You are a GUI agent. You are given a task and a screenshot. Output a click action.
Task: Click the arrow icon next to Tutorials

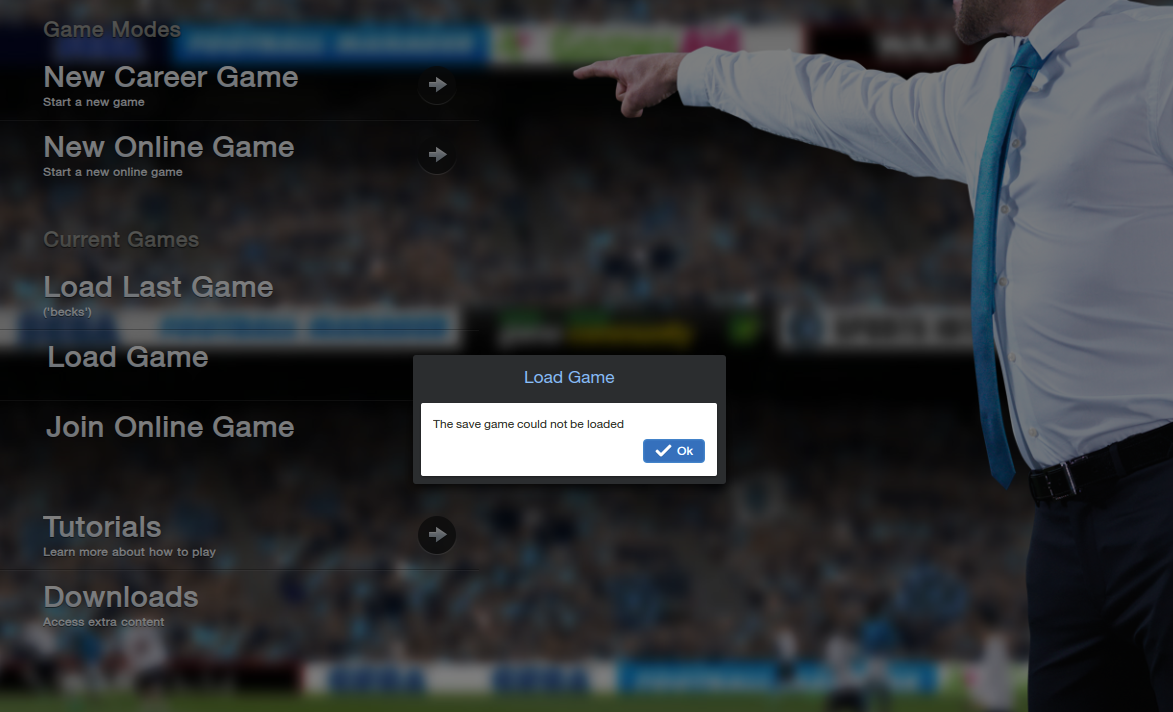click(x=437, y=534)
